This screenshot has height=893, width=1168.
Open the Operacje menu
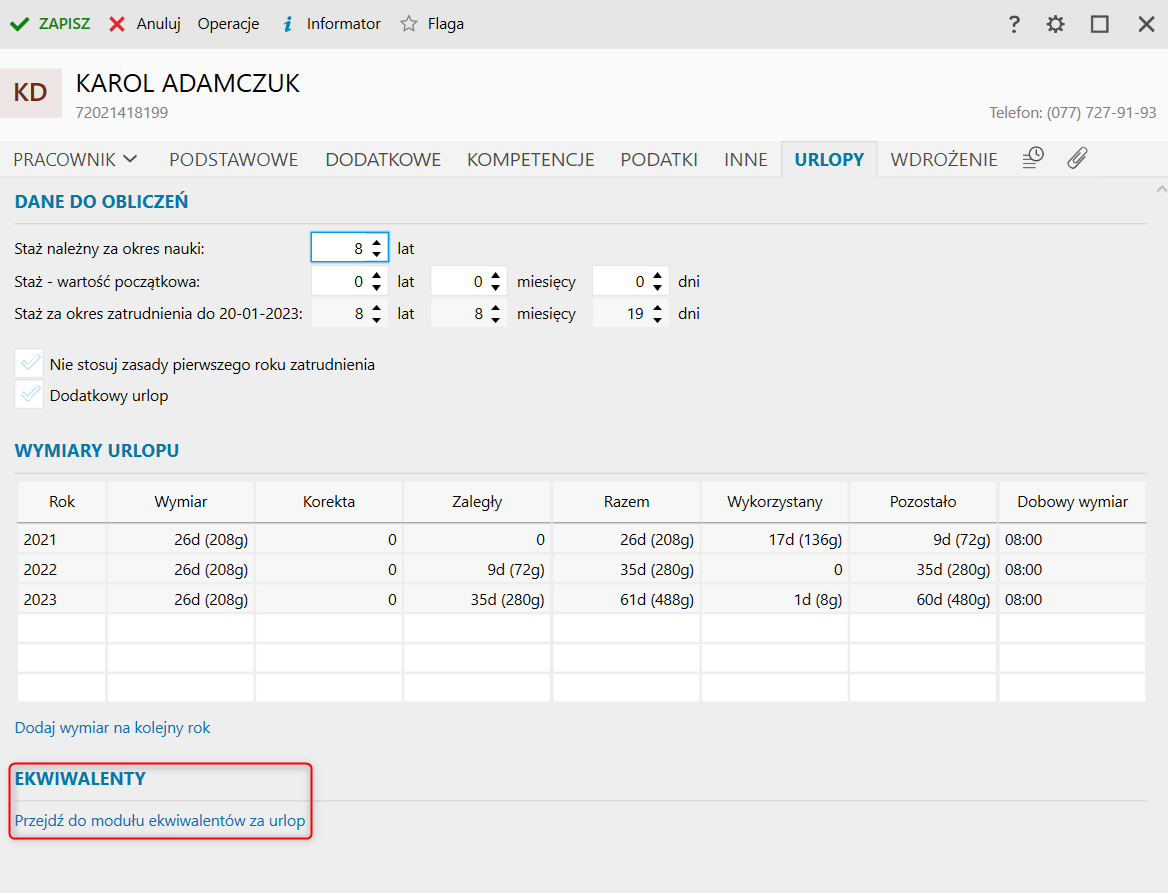228,24
